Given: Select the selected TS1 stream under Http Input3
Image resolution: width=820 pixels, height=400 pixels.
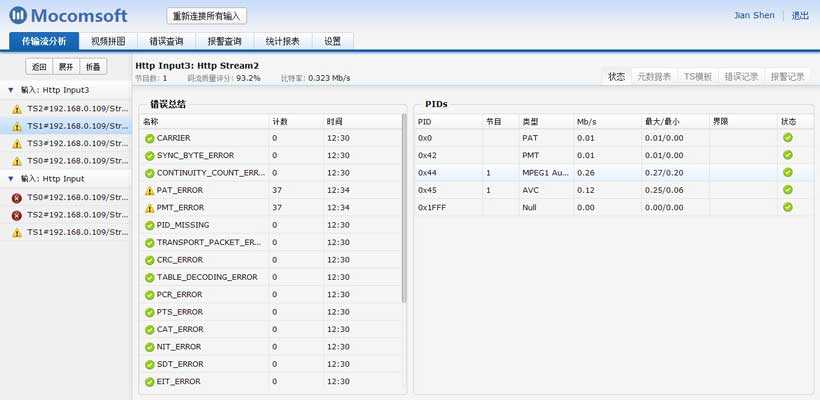Looking at the screenshot, I should point(66,126).
